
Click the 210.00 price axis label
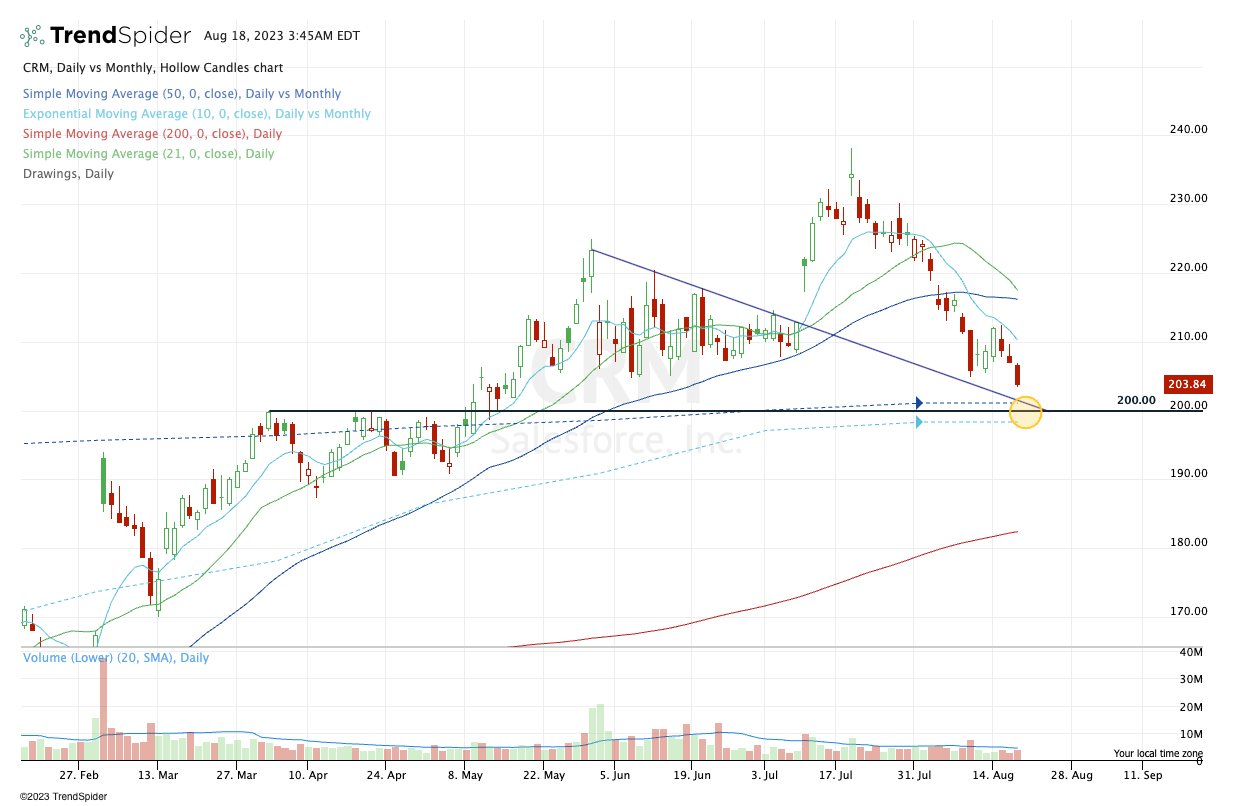pos(1188,336)
